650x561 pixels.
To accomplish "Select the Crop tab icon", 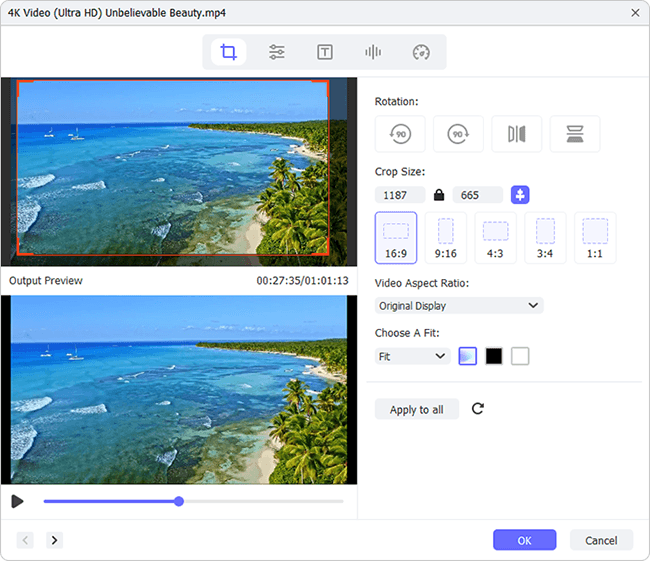I will (x=228, y=52).
